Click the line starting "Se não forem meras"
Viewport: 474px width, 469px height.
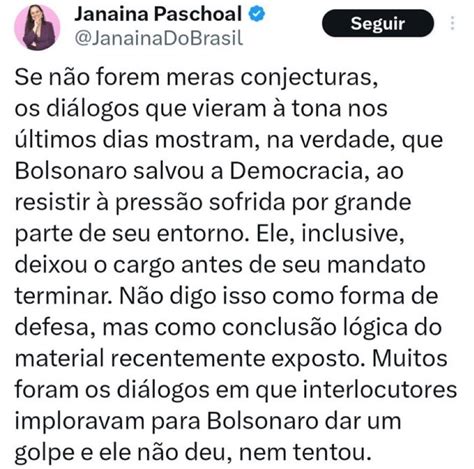(x=196, y=78)
